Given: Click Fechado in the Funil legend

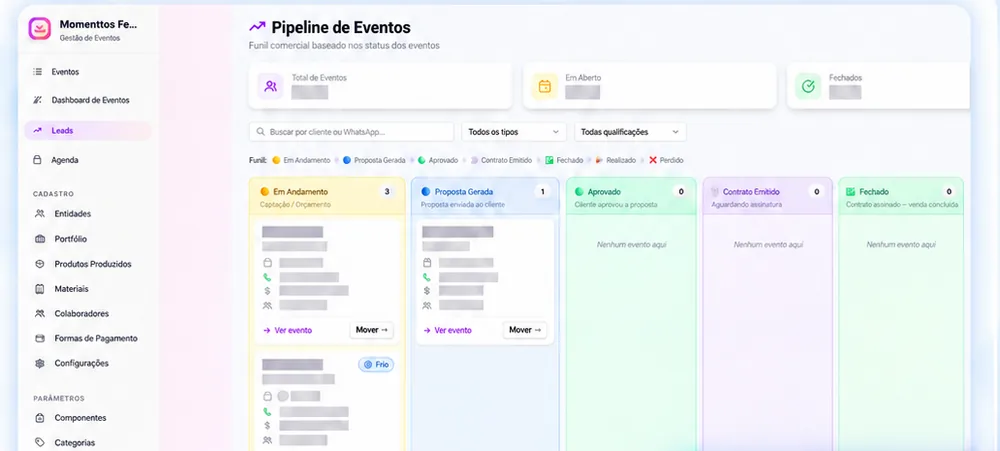Looking at the screenshot, I should (564, 160).
